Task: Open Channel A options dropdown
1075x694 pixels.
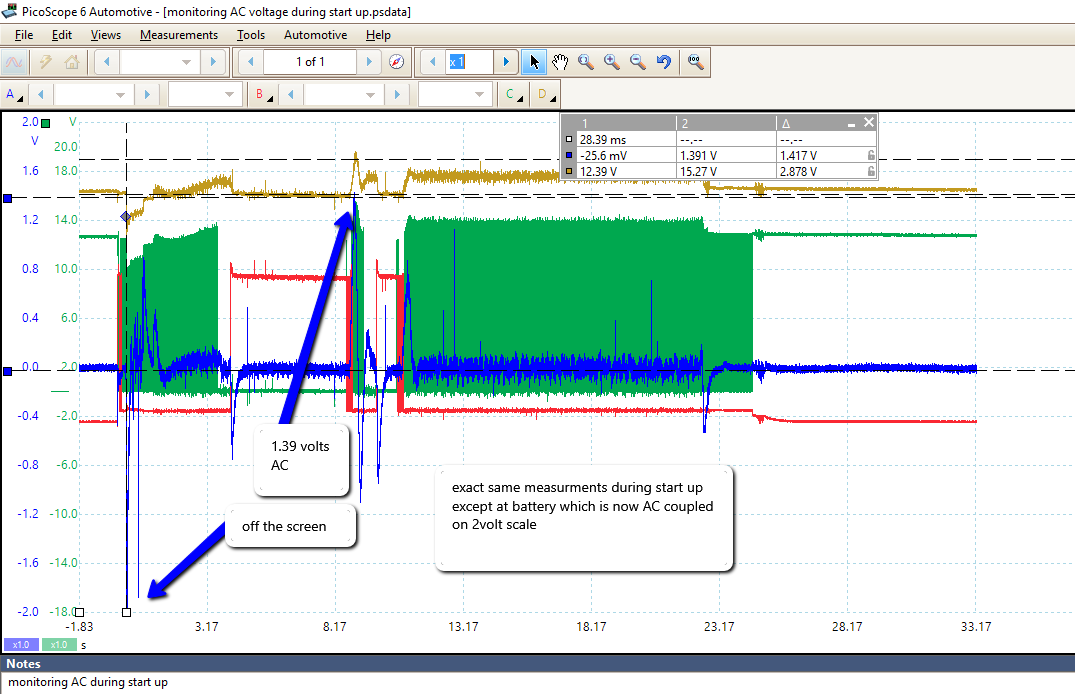Action: (x=15, y=95)
